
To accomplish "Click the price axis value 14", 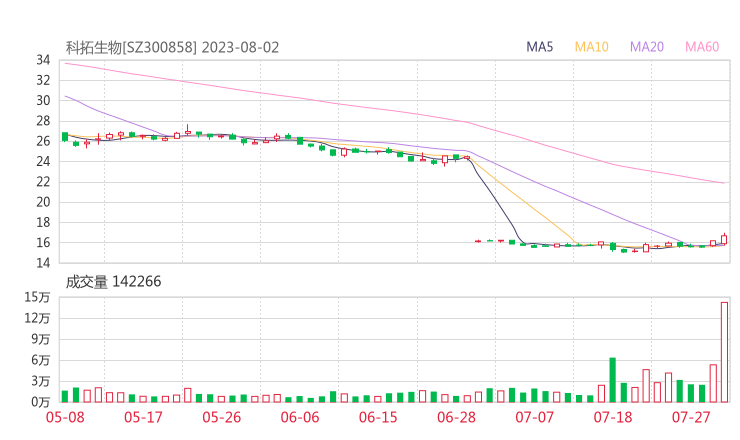I will tap(43, 263).
